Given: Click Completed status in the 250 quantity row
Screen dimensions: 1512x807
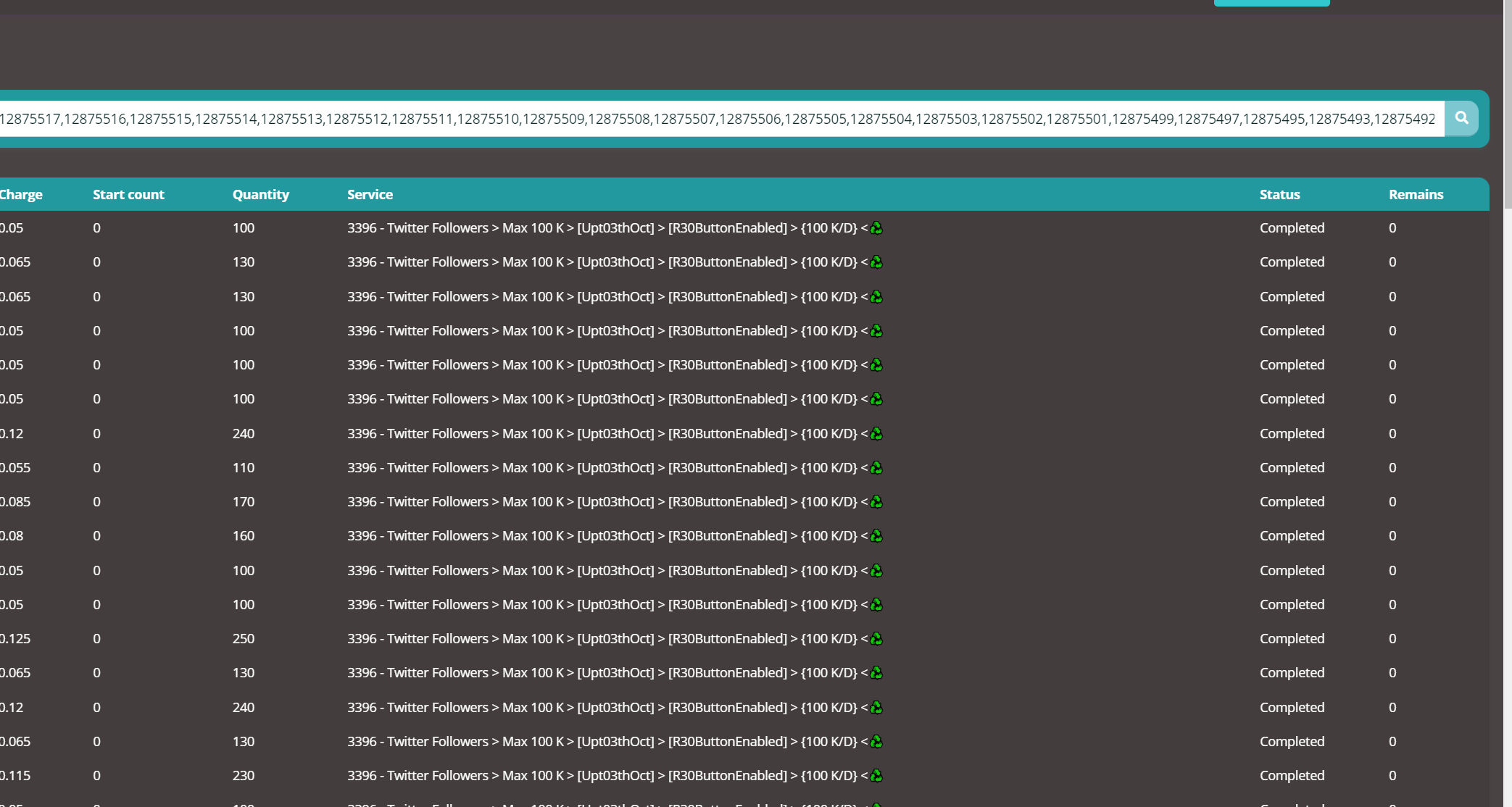Looking at the screenshot, I should (x=1292, y=638).
